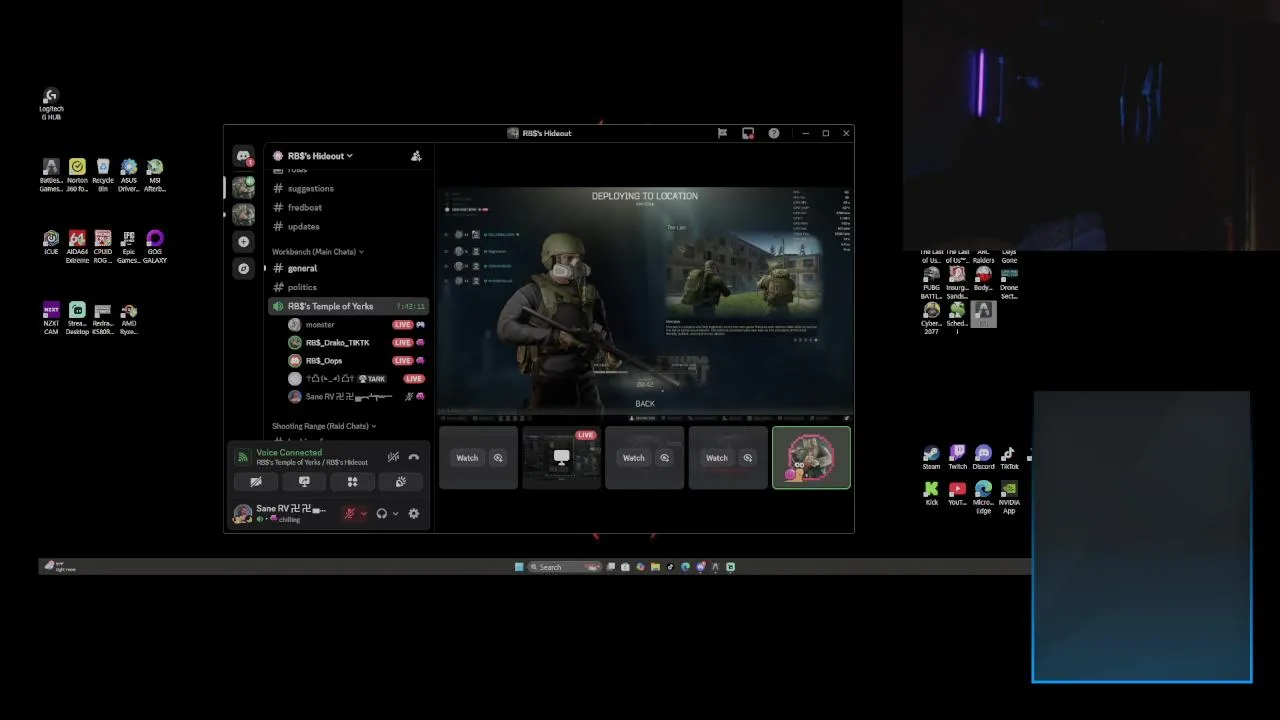Open Twitch desktop shortcut

(x=957, y=458)
